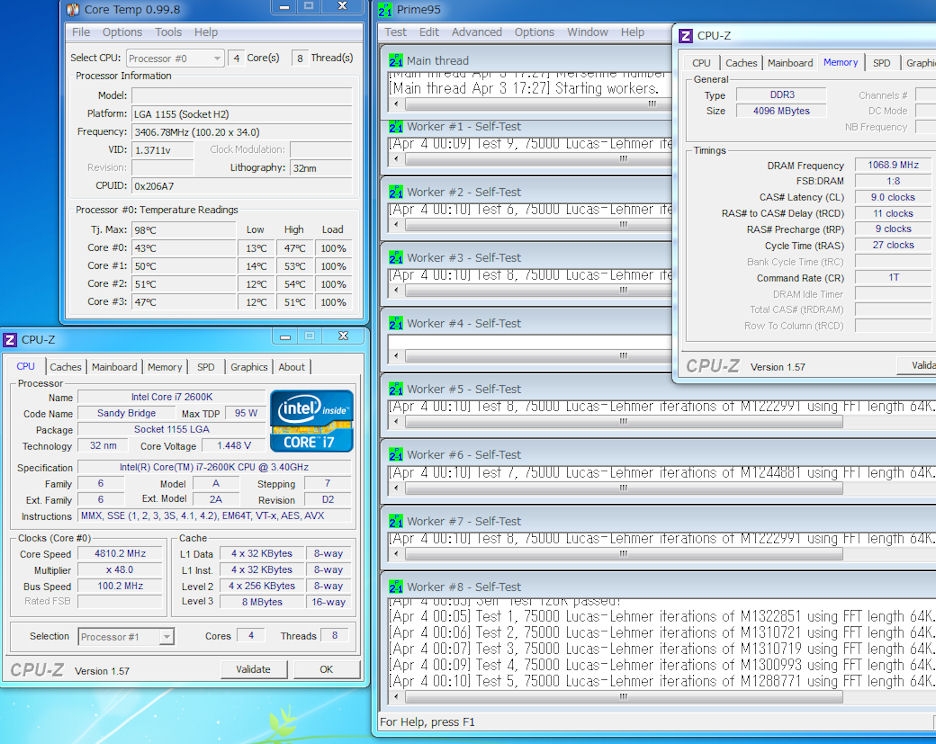Switch to Mainboard tab in bottom CPU-Z window
The width and height of the screenshot is (936, 744).
pyautogui.click(x=114, y=367)
